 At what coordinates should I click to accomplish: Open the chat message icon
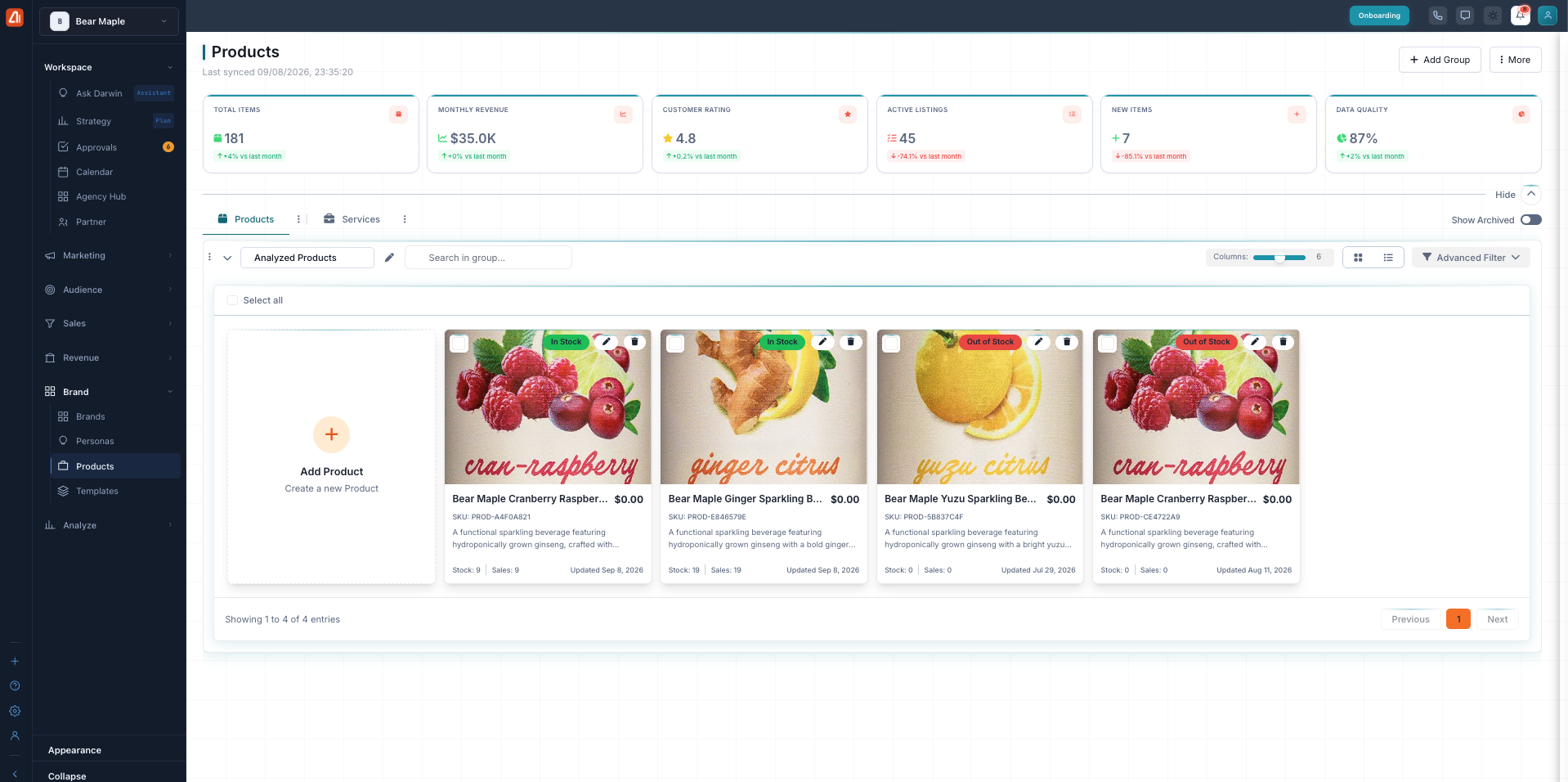click(1465, 16)
